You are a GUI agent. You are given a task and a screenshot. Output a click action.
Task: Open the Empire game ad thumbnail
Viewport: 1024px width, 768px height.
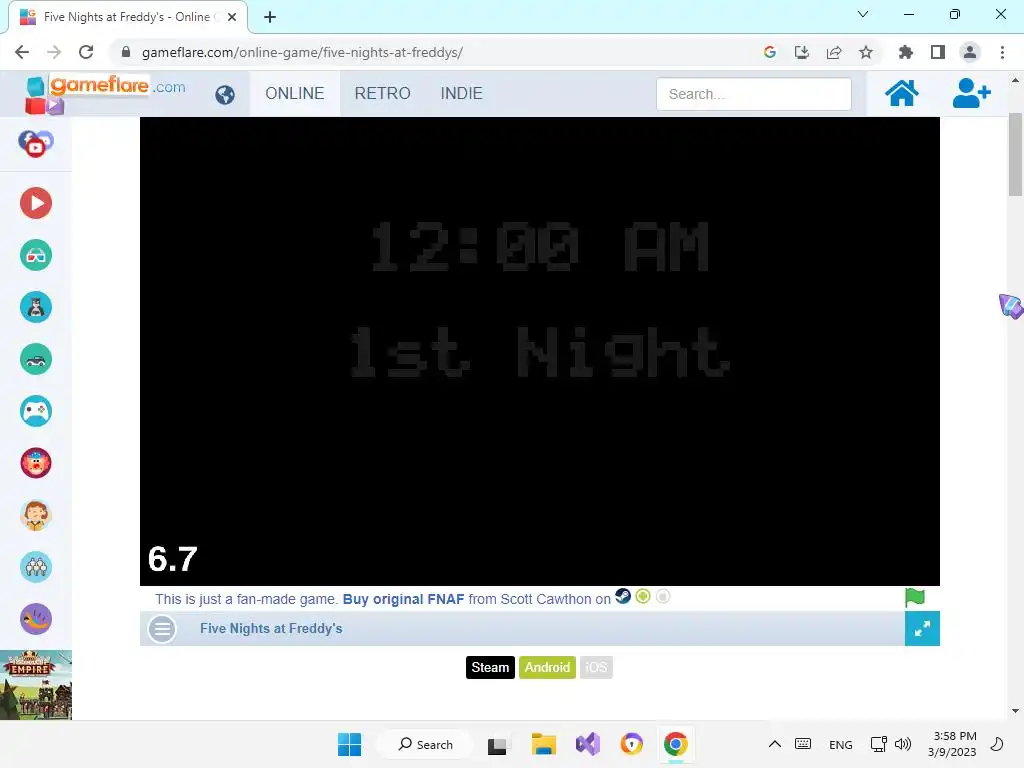(x=36, y=685)
